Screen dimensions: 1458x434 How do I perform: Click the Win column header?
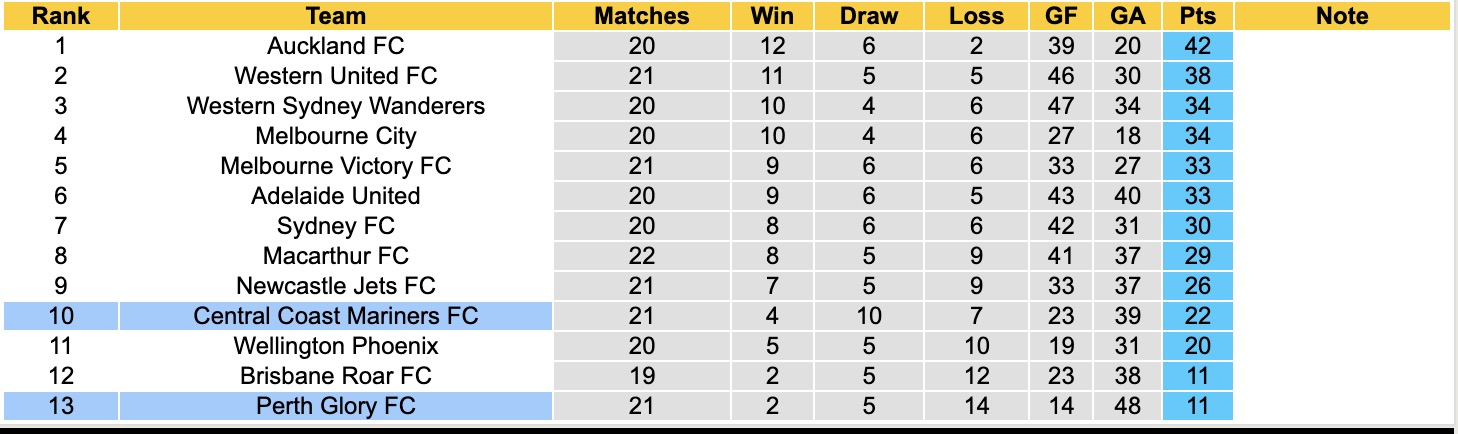pos(771,16)
